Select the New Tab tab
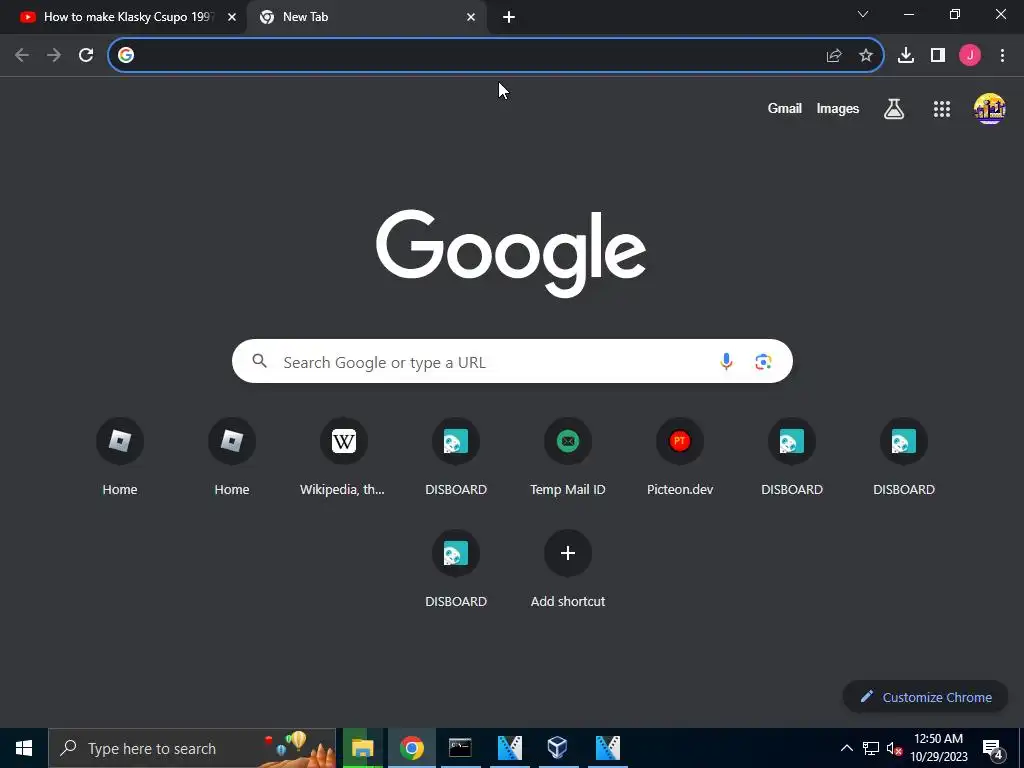Screen dimensions: 1024x768 366,17
